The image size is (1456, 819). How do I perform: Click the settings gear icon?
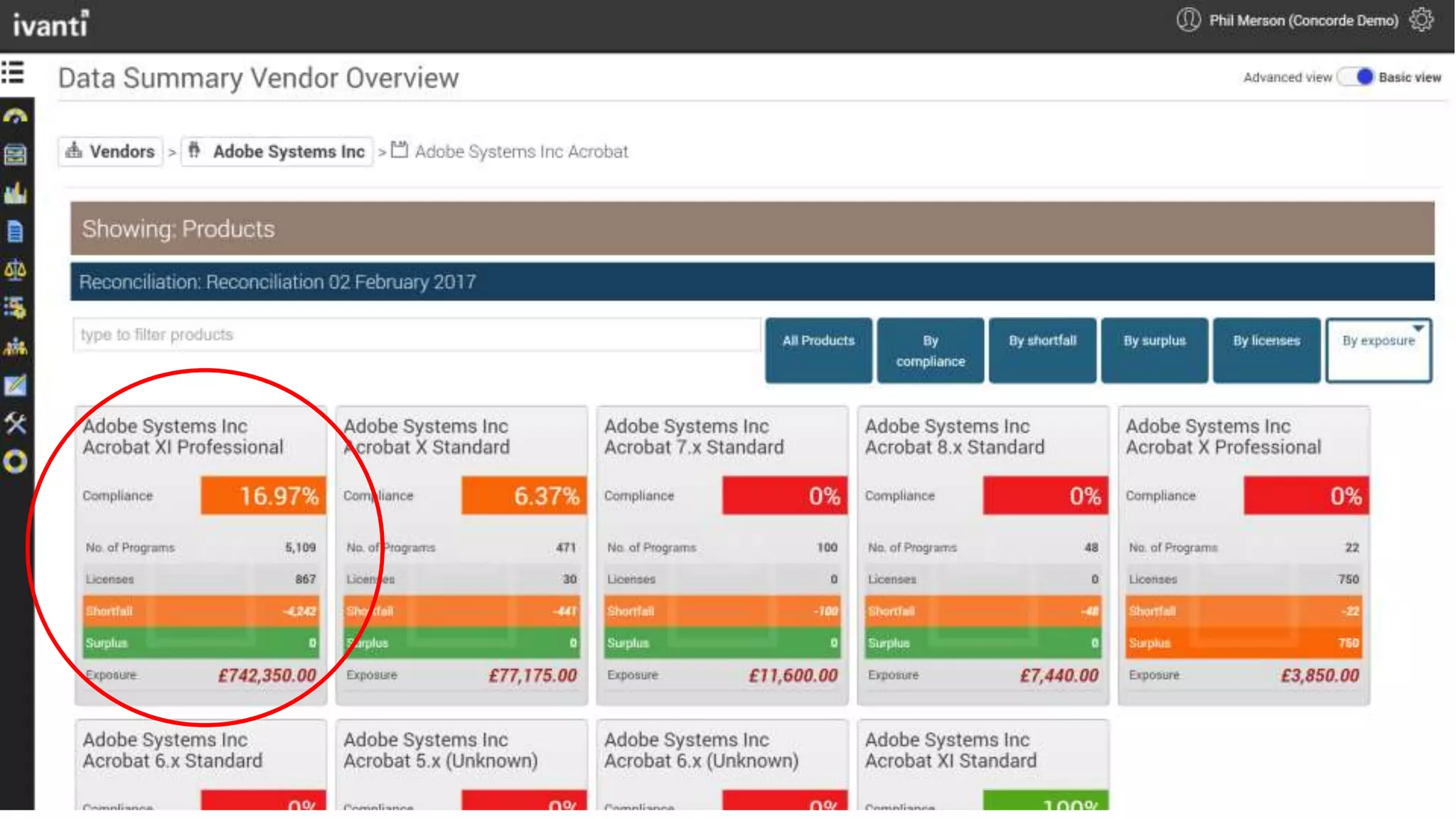[x=1421, y=20]
